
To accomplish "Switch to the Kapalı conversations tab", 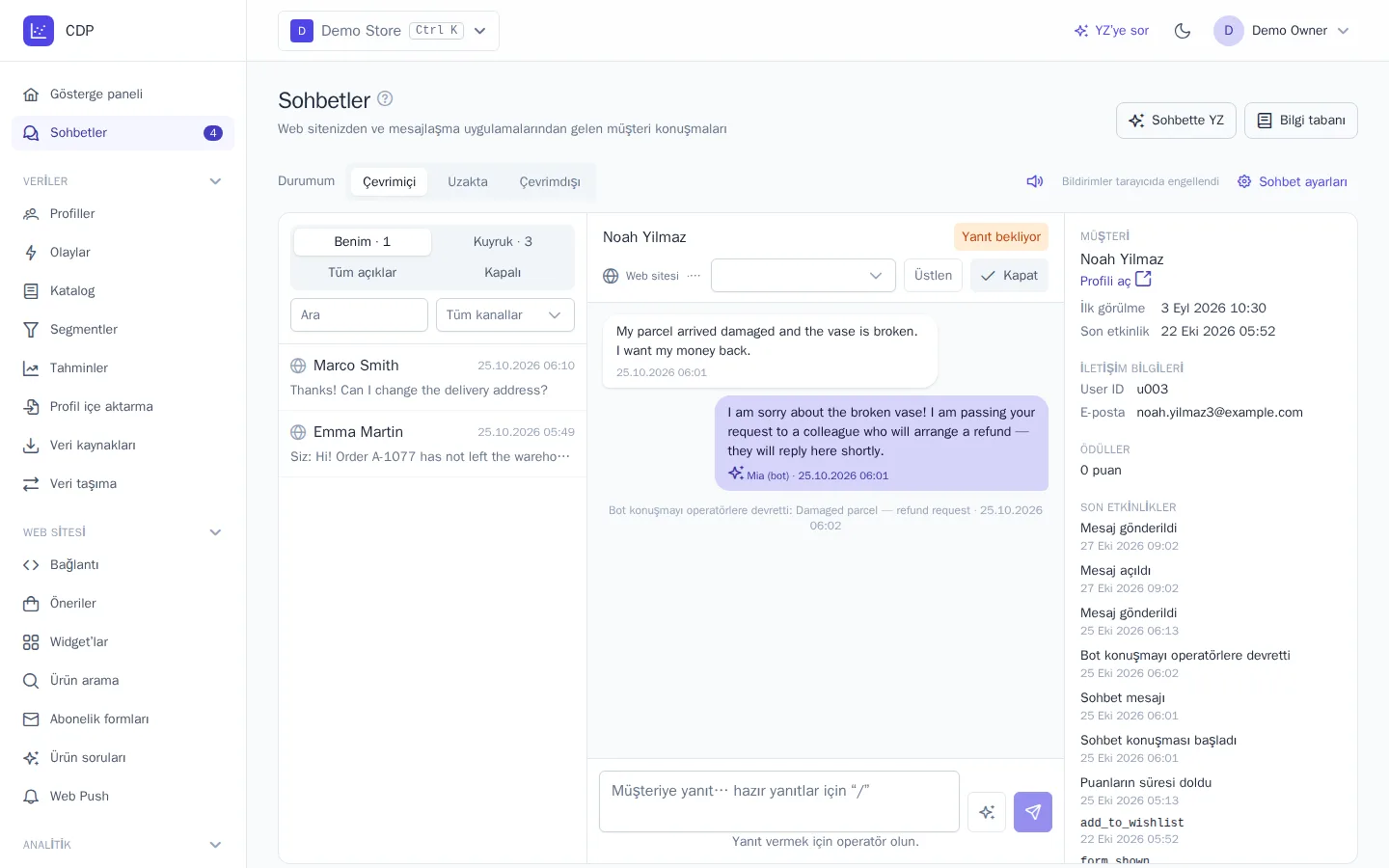I will [503, 272].
